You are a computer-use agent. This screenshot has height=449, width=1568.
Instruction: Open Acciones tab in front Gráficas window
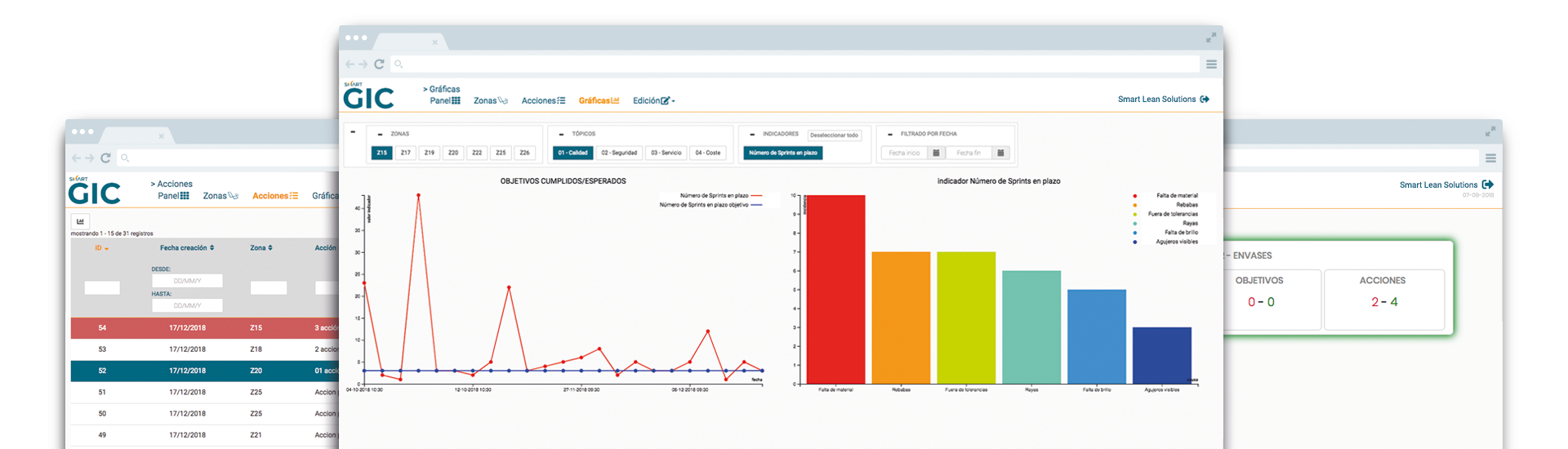(x=543, y=100)
